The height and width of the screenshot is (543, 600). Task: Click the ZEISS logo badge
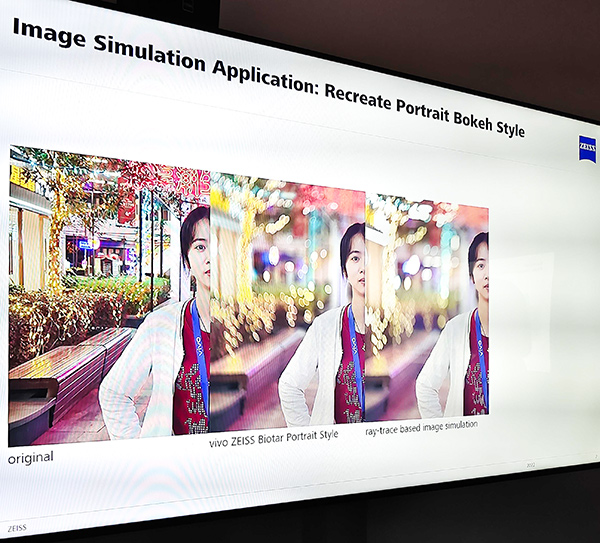pos(587,148)
